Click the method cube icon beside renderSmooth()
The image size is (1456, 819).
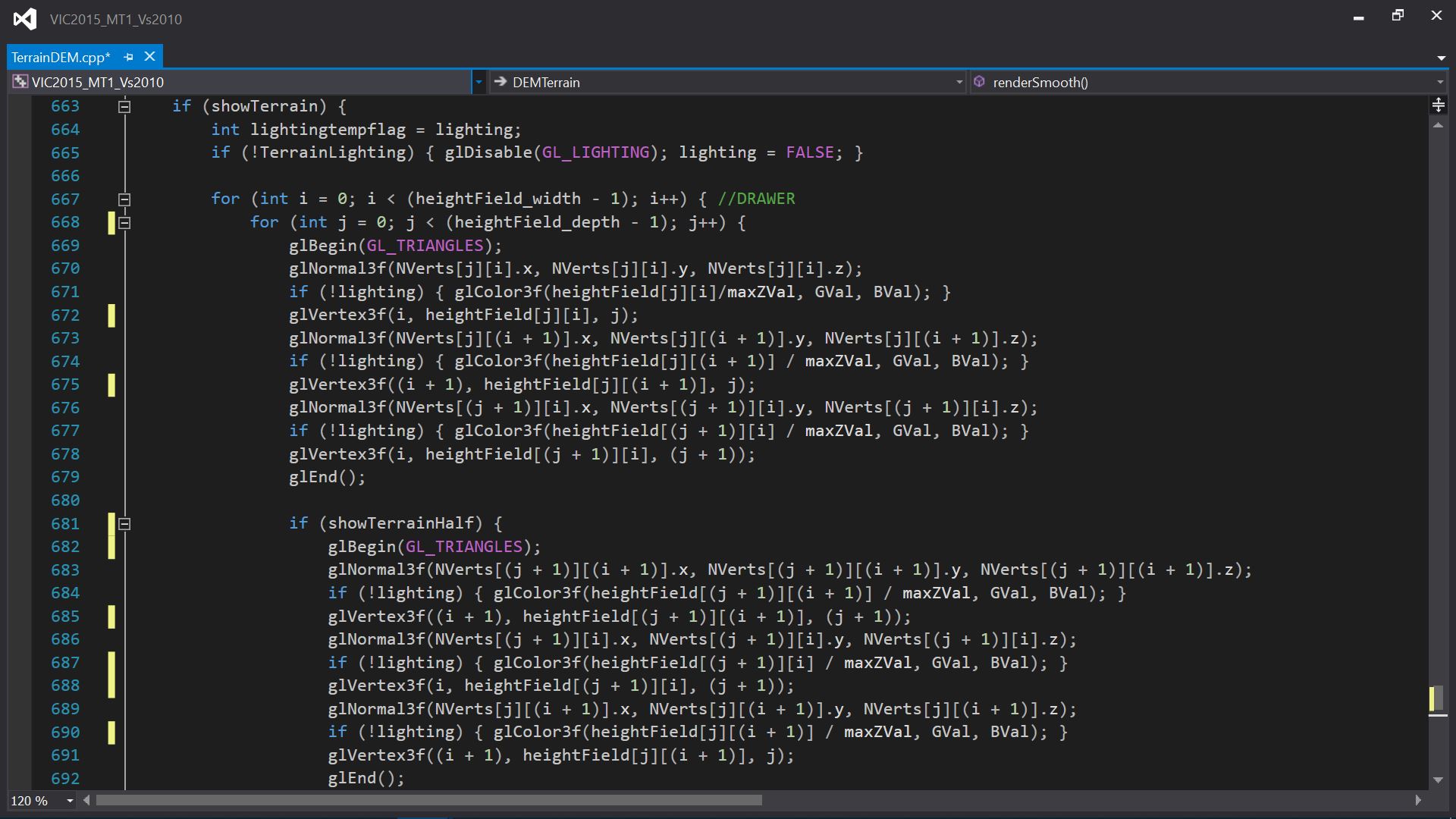pyautogui.click(x=979, y=82)
